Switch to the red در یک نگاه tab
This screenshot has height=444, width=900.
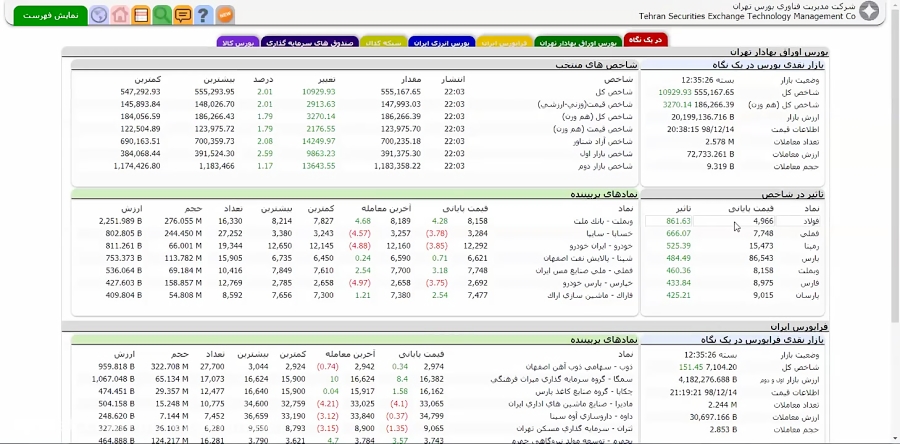pos(646,40)
